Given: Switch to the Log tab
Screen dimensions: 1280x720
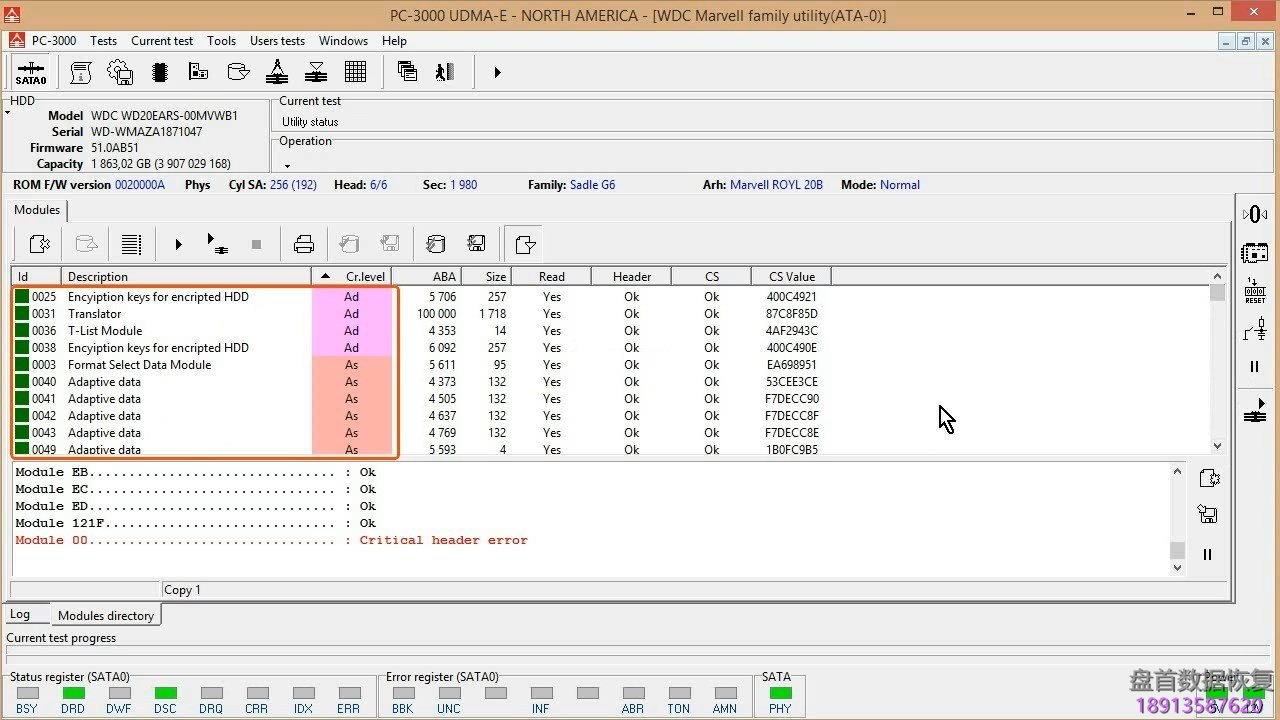Looking at the screenshot, I should pyautogui.click(x=20, y=615).
